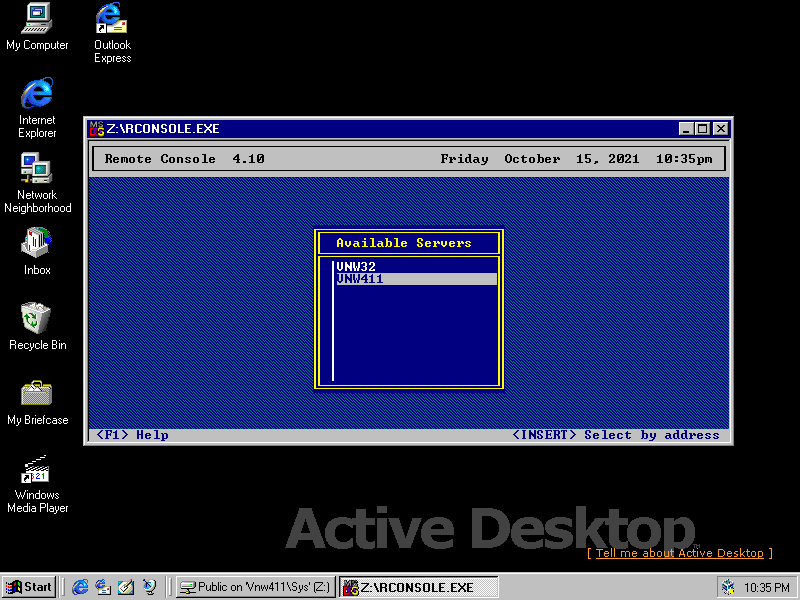The height and width of the screenshot is (600, 800).
Task: Launch Internet Explorer from Quick Launch
Action: pyautogui.click(x=80, y=587)
